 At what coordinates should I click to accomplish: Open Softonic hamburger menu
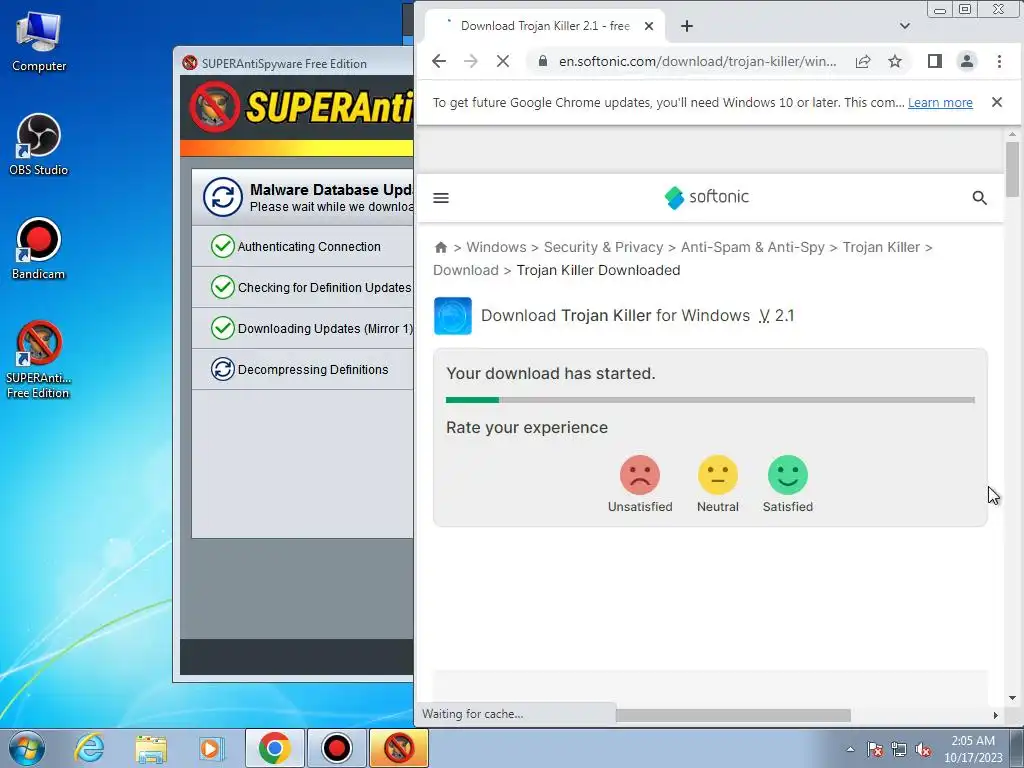(441, 198)
